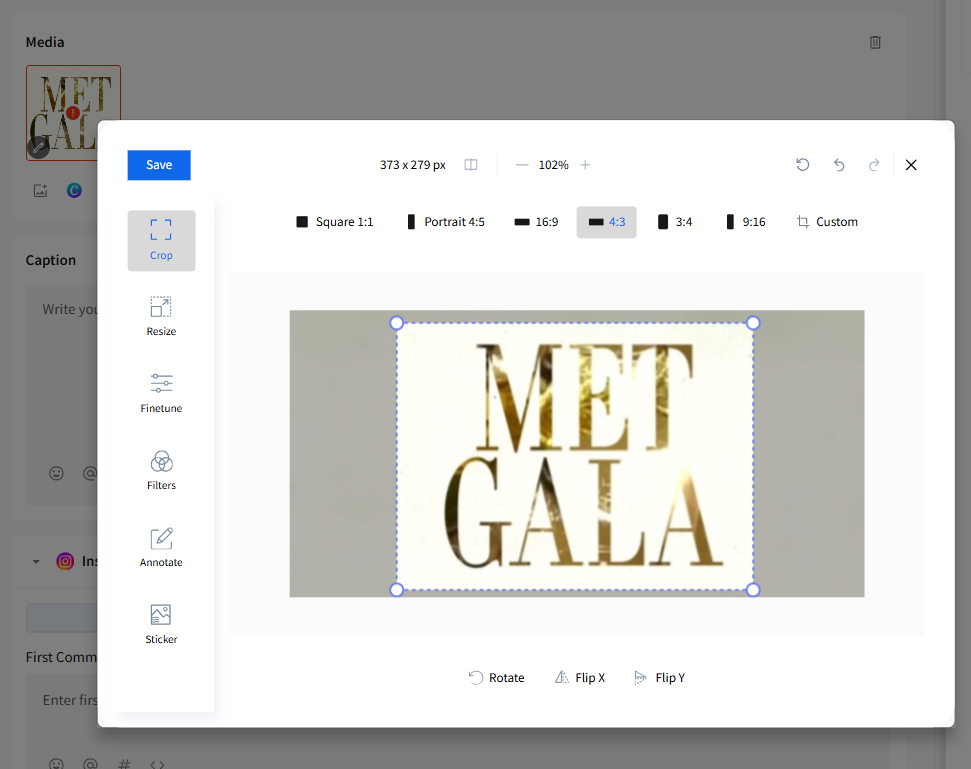Screen dimensions: 971x769
Task: Select the Annotate tool
Action: coord(161,547)
